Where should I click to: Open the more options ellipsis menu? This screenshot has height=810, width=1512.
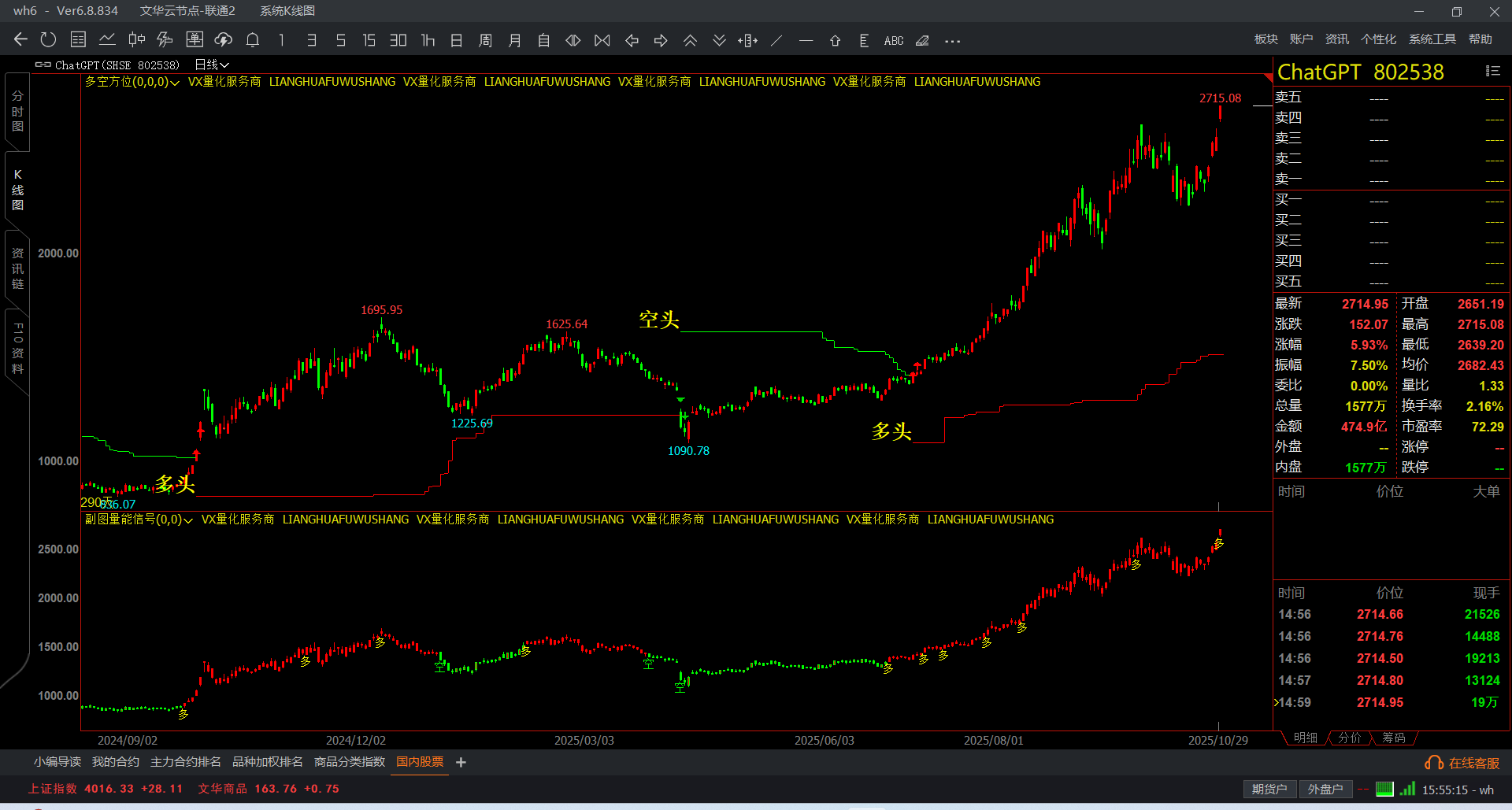[x=952, y=41]
